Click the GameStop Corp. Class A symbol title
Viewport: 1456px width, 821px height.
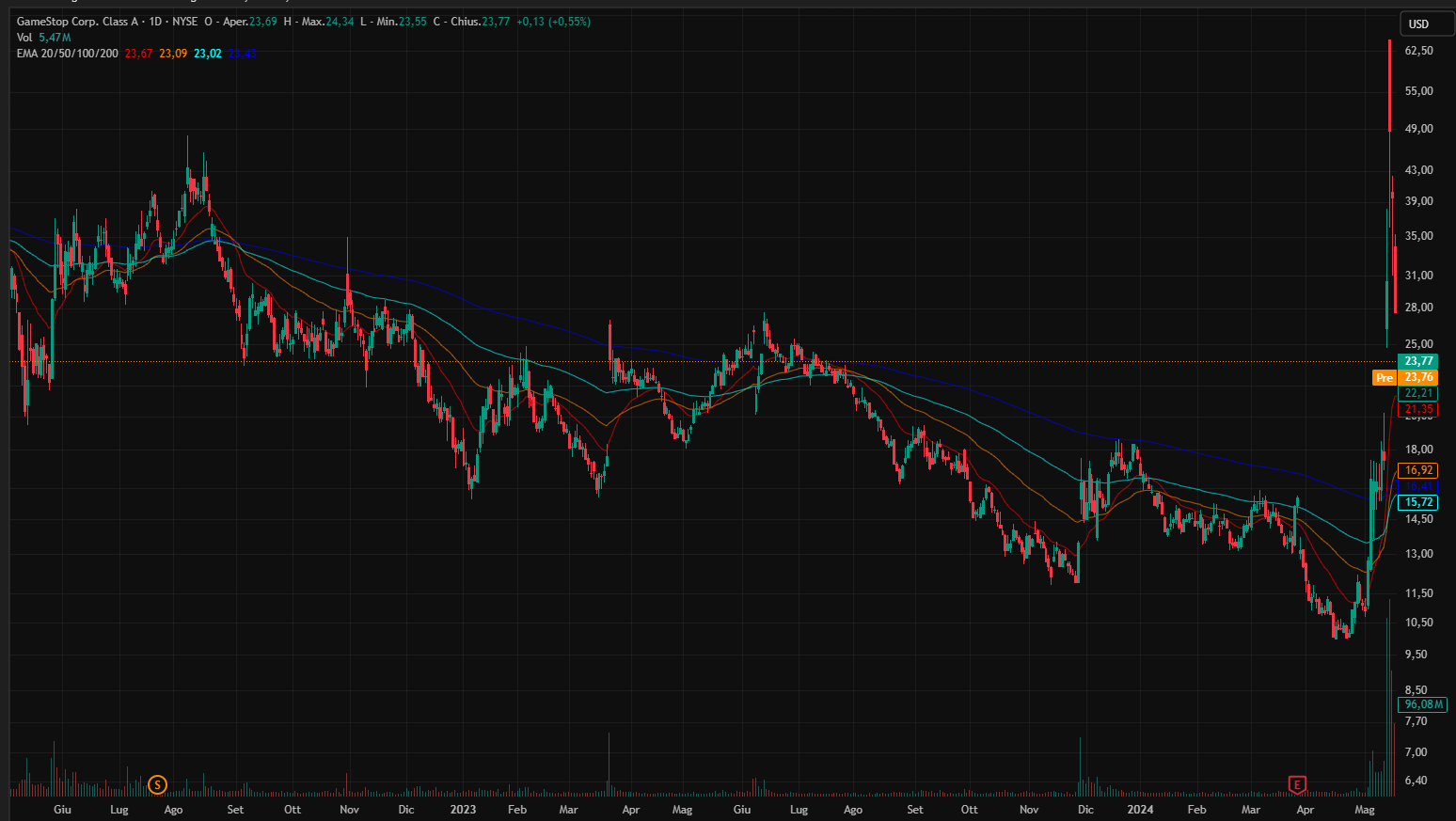[x=71, y=22]
